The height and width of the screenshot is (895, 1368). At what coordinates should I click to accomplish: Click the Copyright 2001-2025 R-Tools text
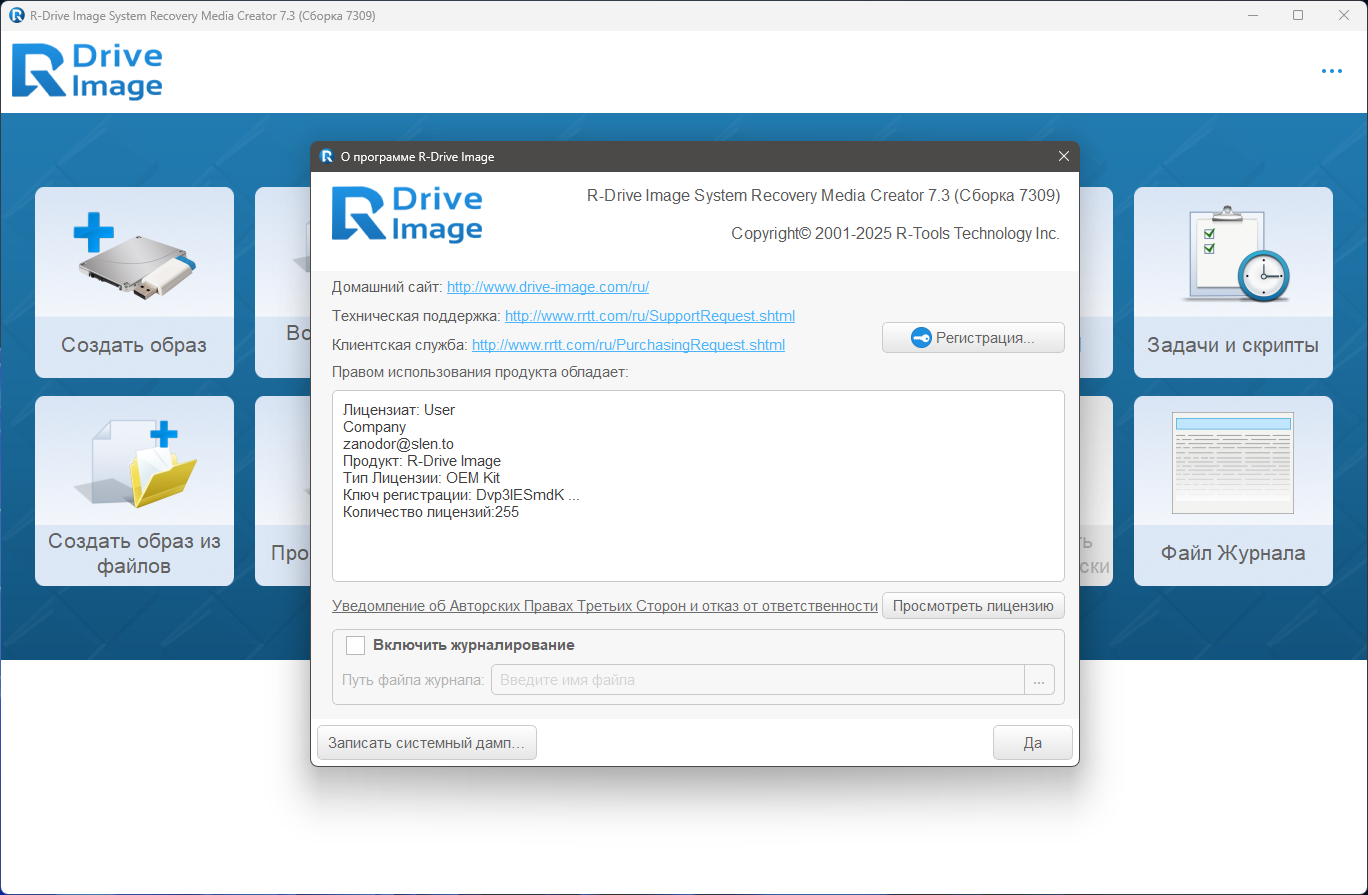[x=895, y=234]
